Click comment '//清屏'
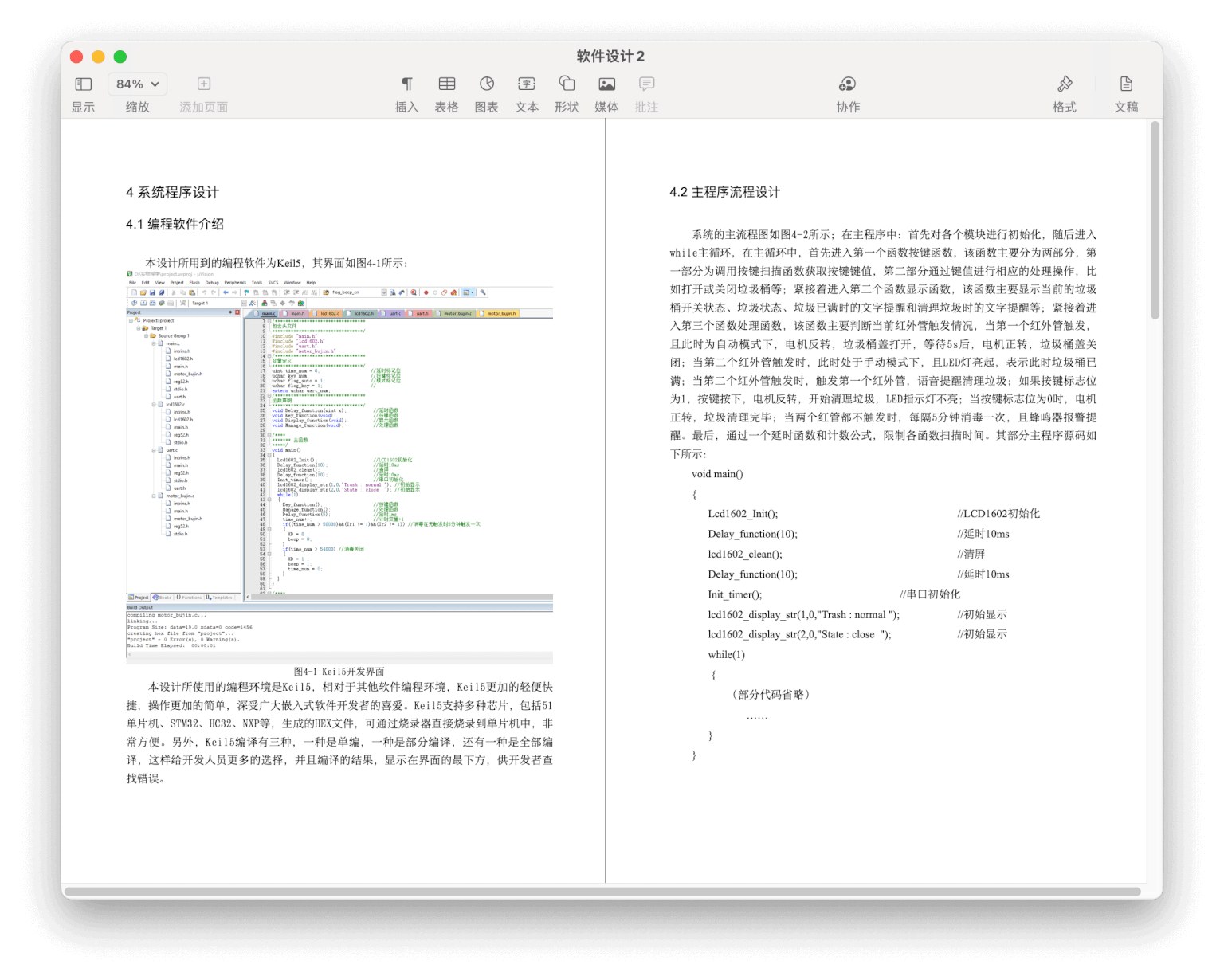Screen dimensions: 1224x980 [971, 554]
